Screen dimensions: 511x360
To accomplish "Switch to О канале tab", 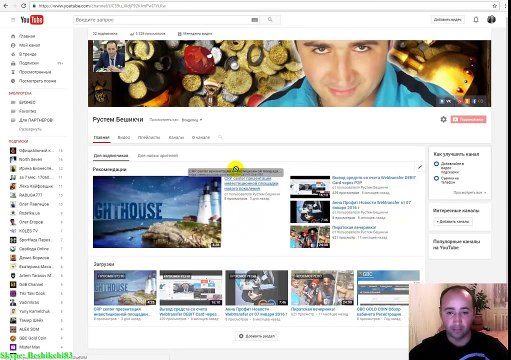I will pos(201,137).
